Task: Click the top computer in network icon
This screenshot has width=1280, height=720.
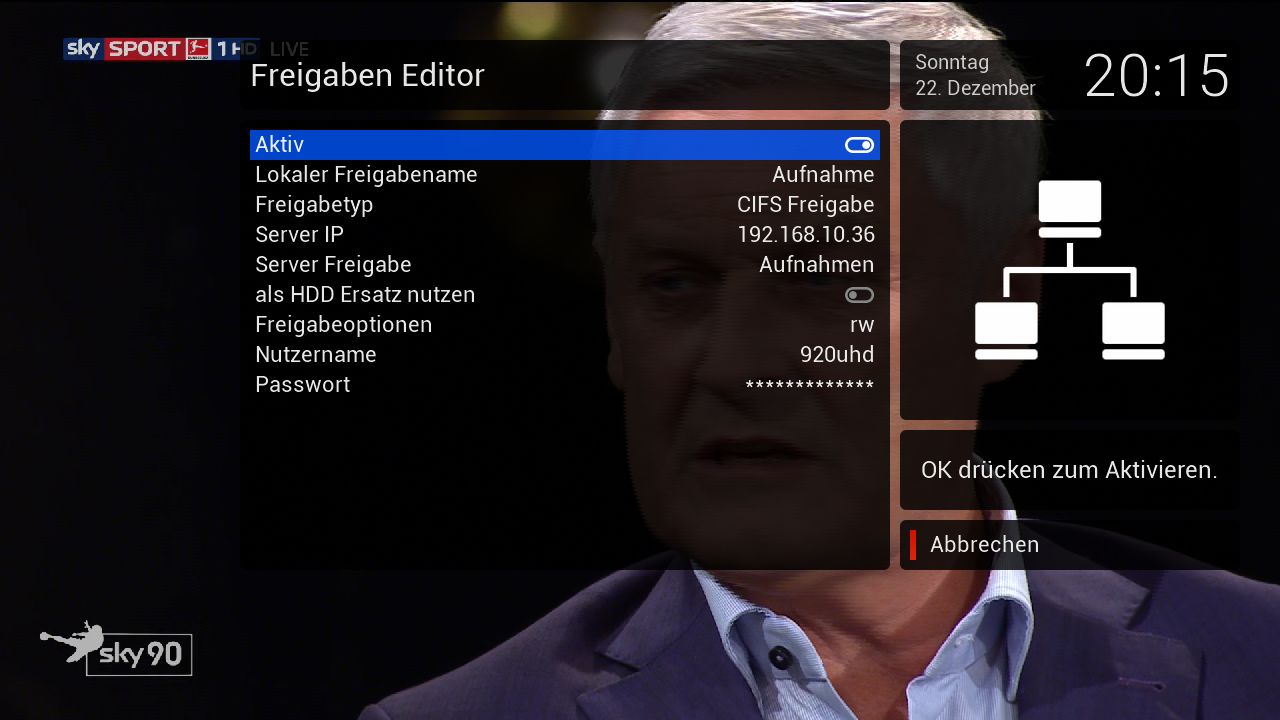Action: pyautogui.click(x=1069, y=208)
